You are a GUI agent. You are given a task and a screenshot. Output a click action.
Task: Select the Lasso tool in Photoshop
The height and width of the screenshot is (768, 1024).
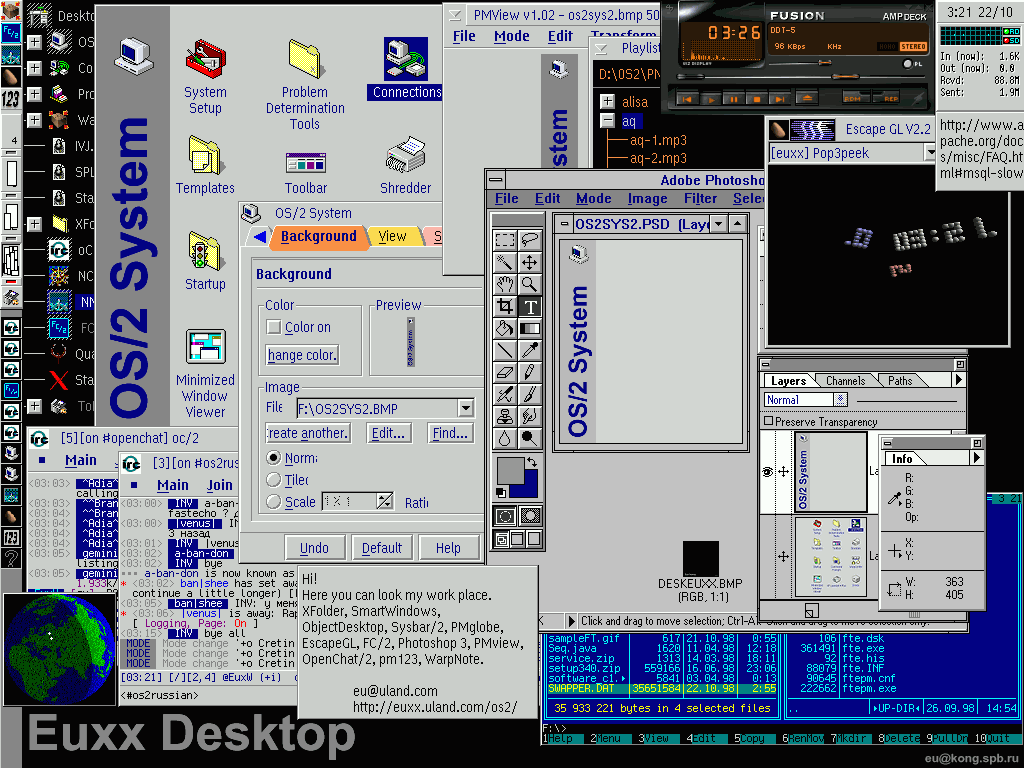[530, 240]
